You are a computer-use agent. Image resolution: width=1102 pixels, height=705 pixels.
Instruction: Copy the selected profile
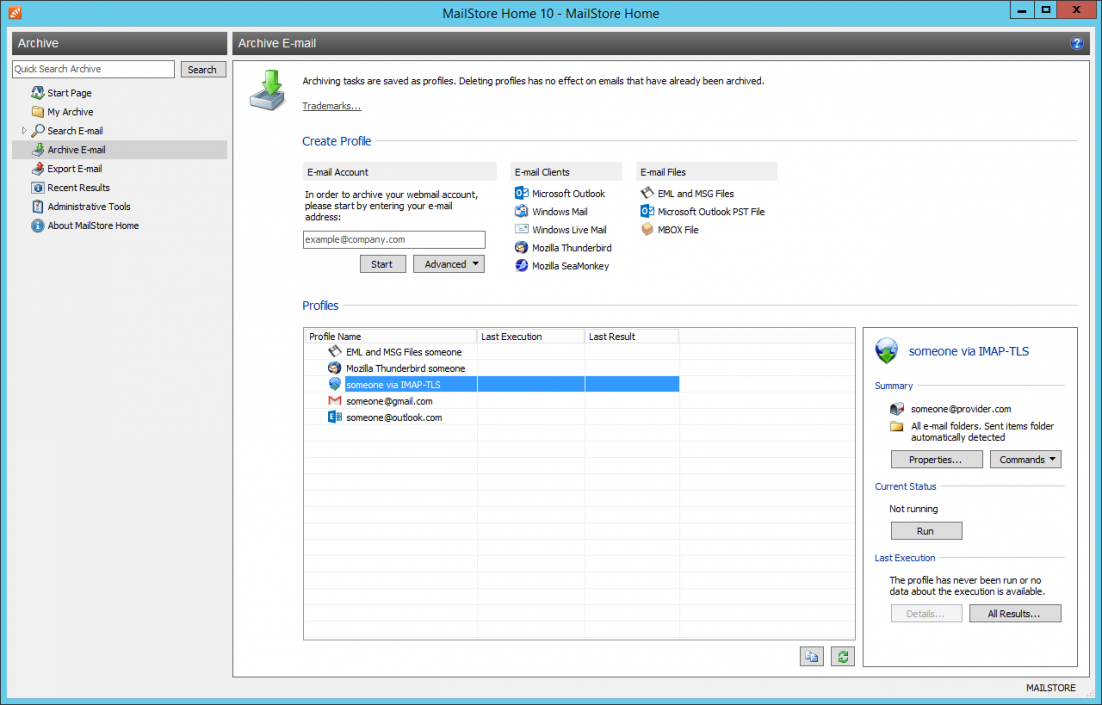(811, 656)
